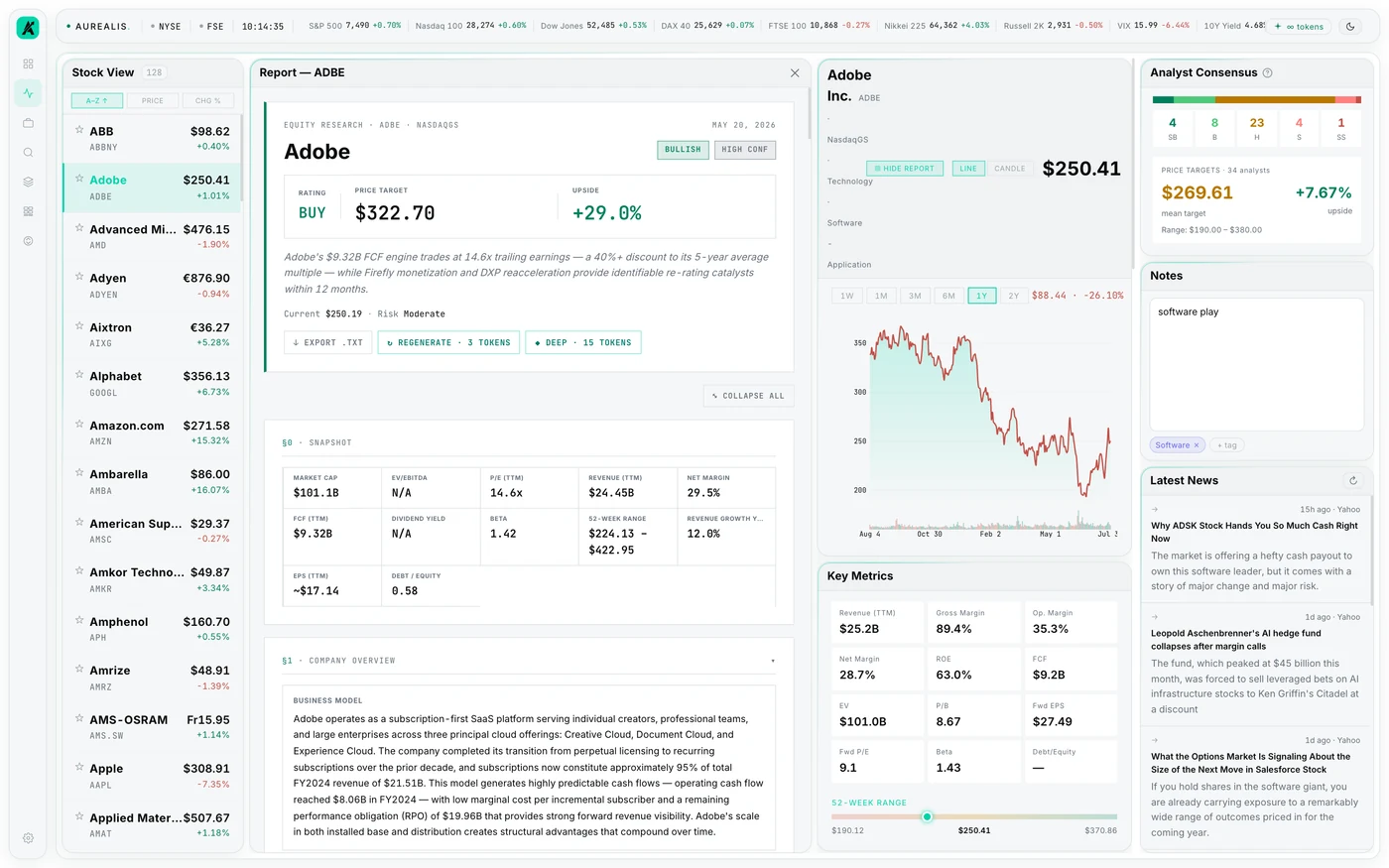The width and height of the screenshot is (1389, 868).
Task: Add a new tag with + tag
Action: coord(1227,445)
